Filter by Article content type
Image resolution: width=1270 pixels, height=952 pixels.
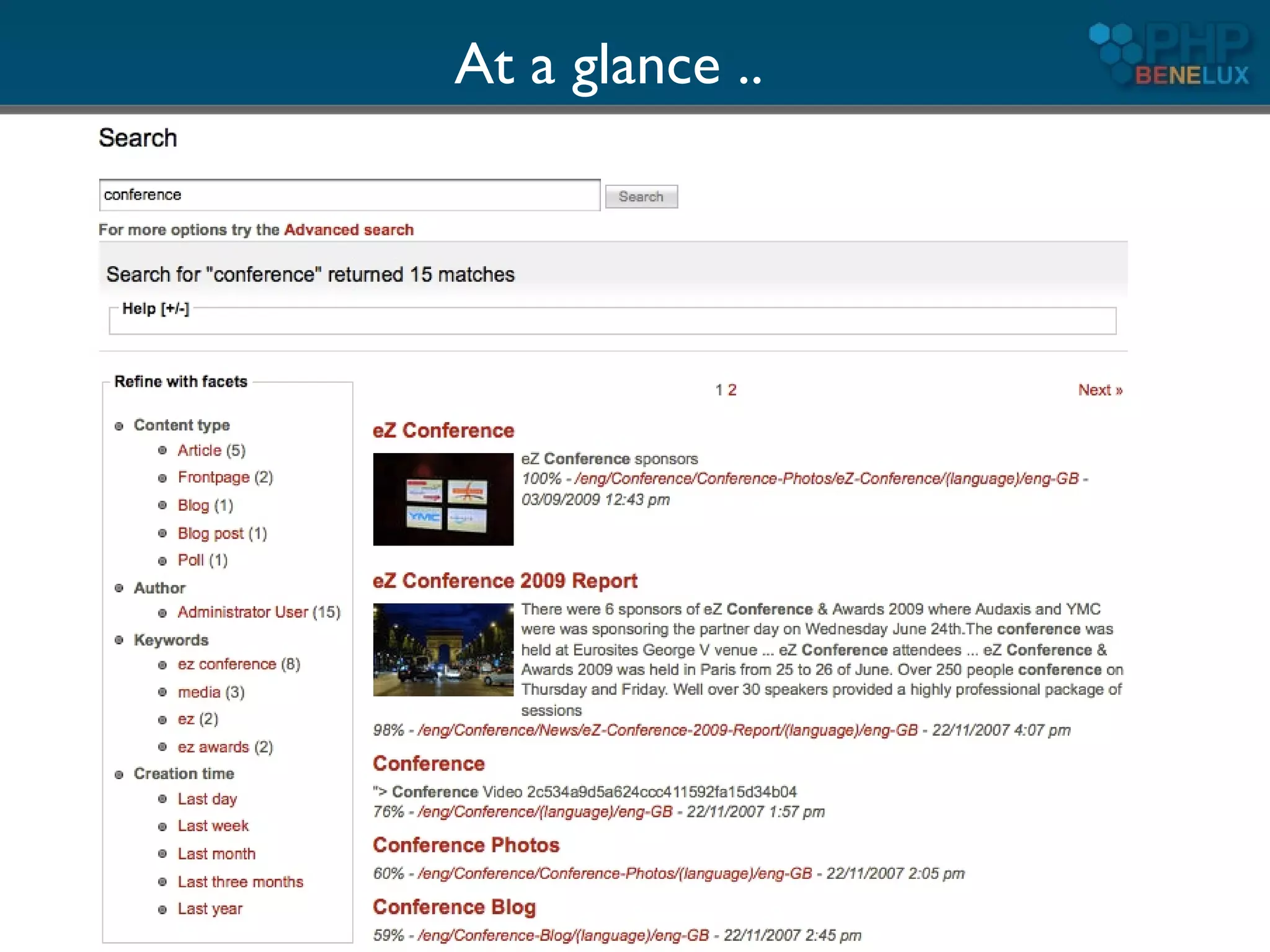click(x=199, y=451)
